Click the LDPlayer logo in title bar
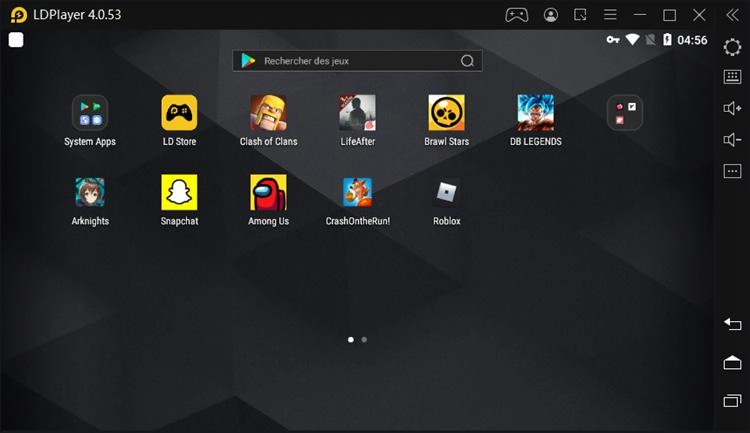This screenshot has width=750, height=433. tap(19, 15)
